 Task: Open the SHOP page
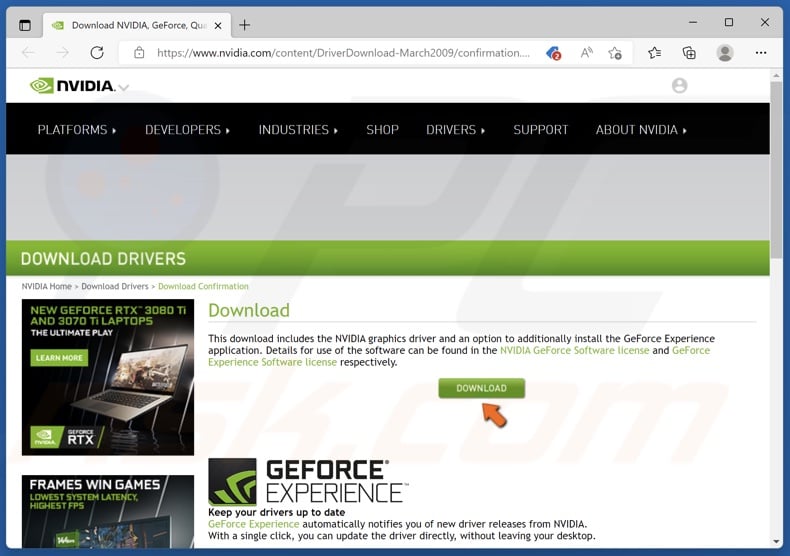tap(382, 130)
